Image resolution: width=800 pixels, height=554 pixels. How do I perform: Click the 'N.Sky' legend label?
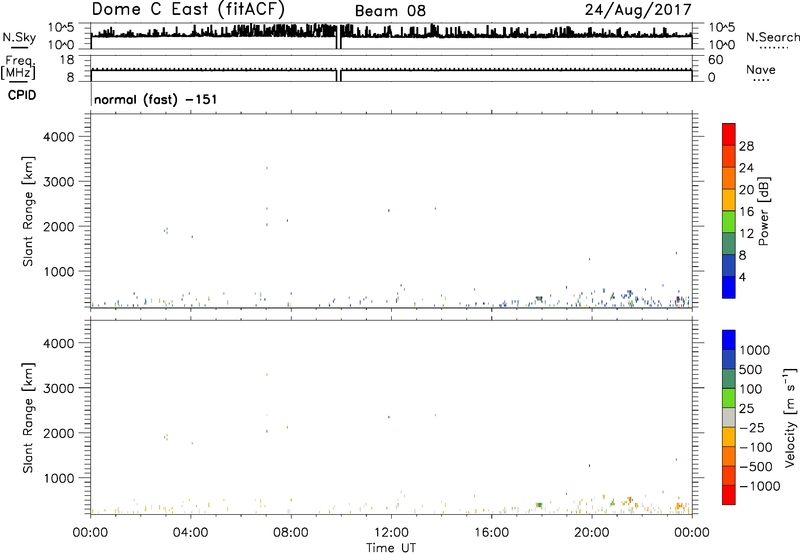click(19, 37)
